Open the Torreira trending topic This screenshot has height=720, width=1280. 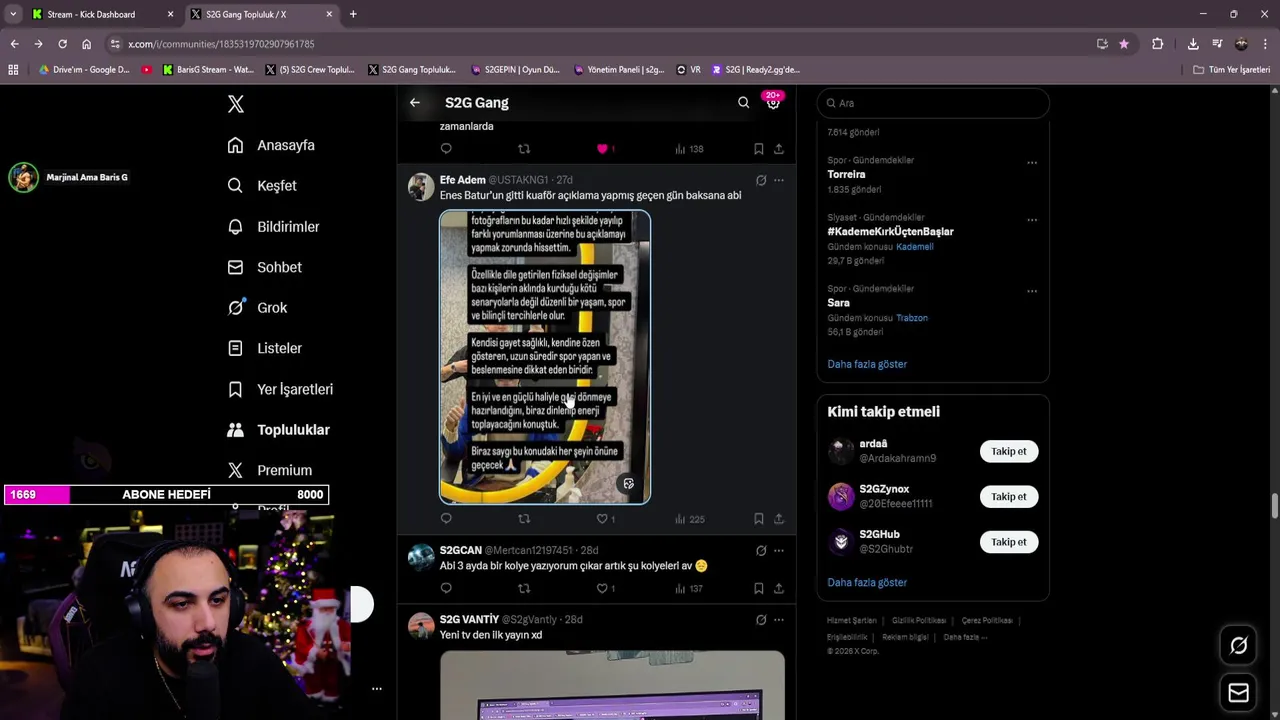(846, 174)
